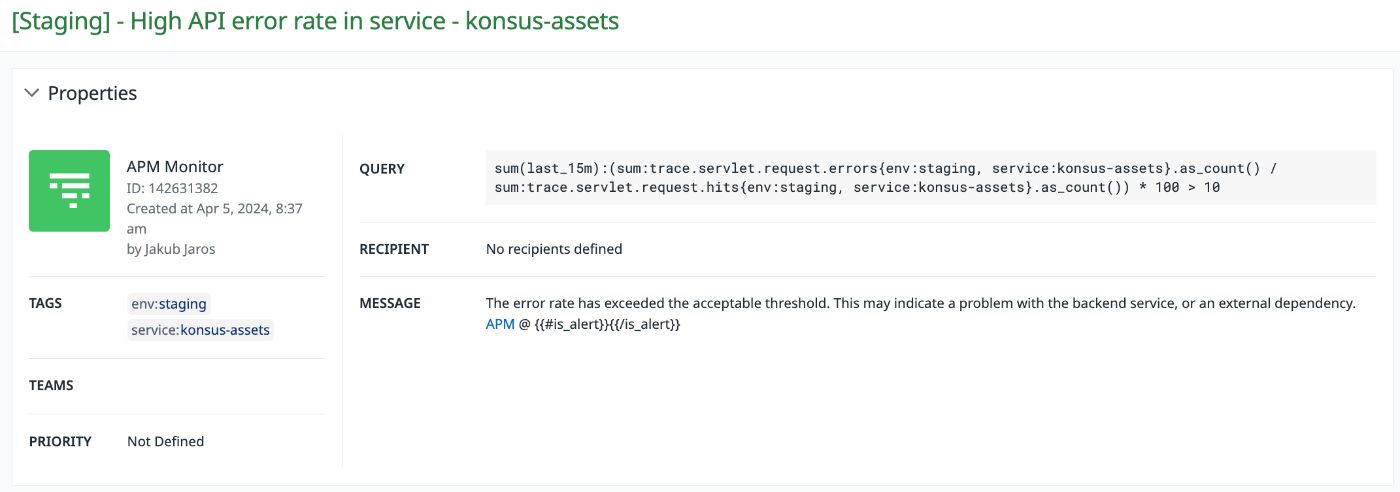Click the green APM Monitor icon

click(x=69, y=191)
